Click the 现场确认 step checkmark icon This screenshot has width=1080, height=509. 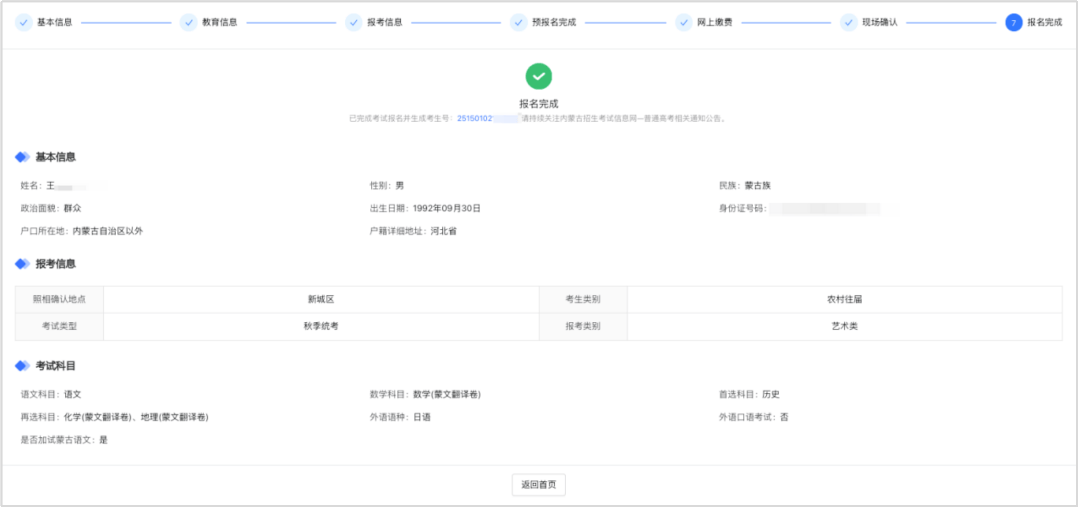click(848, 22)
